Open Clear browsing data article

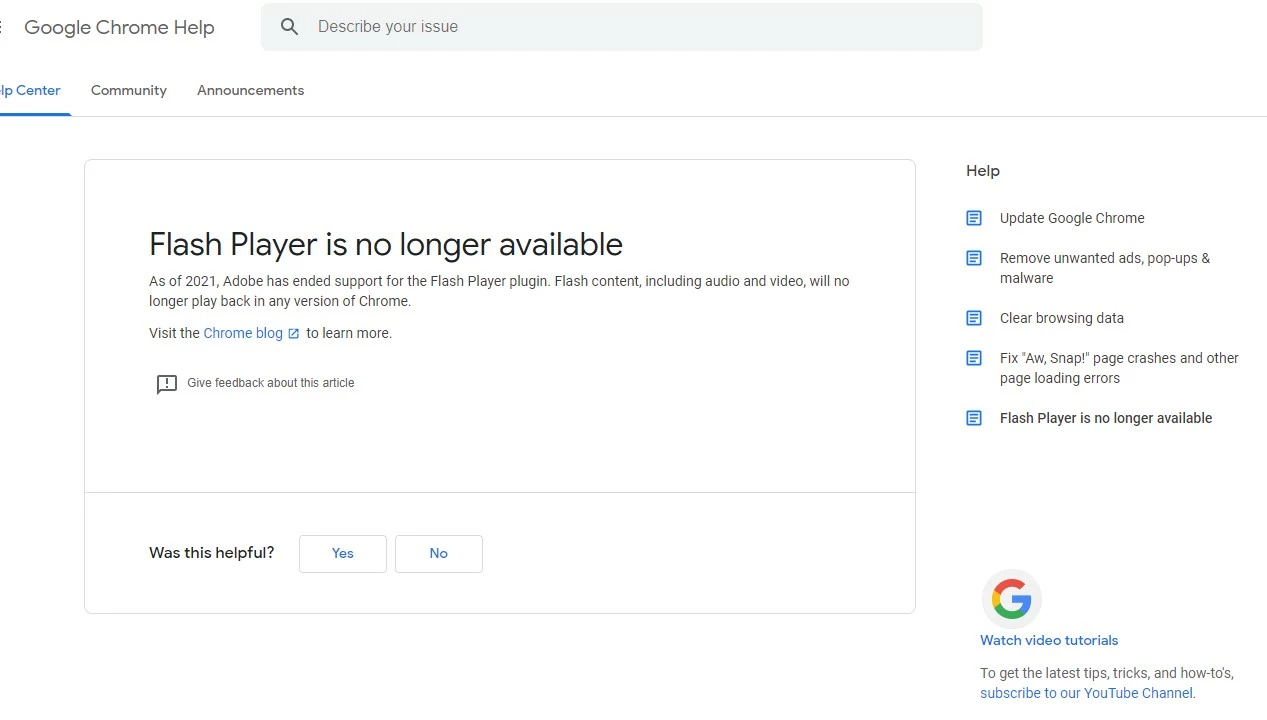click(1062, 318)
